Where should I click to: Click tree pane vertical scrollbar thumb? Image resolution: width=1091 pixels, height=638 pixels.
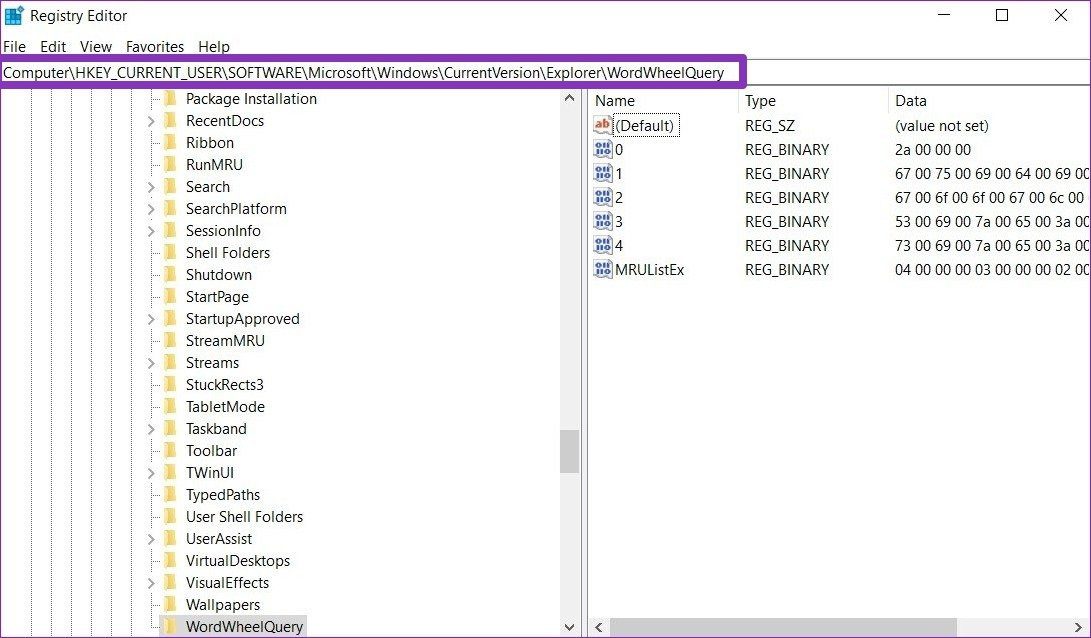point(569,452)
